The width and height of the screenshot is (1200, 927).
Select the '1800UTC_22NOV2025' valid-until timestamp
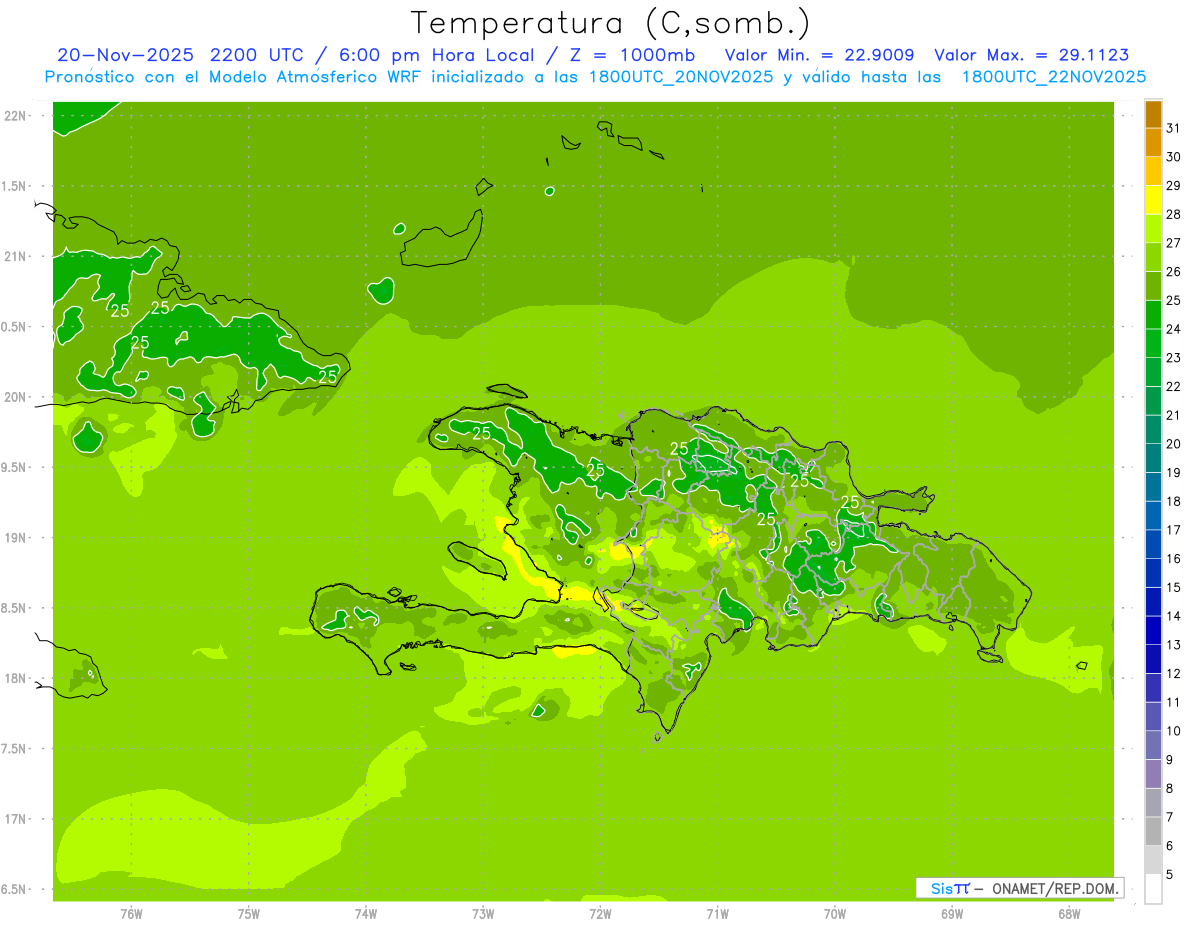(x=1053, y=77)
